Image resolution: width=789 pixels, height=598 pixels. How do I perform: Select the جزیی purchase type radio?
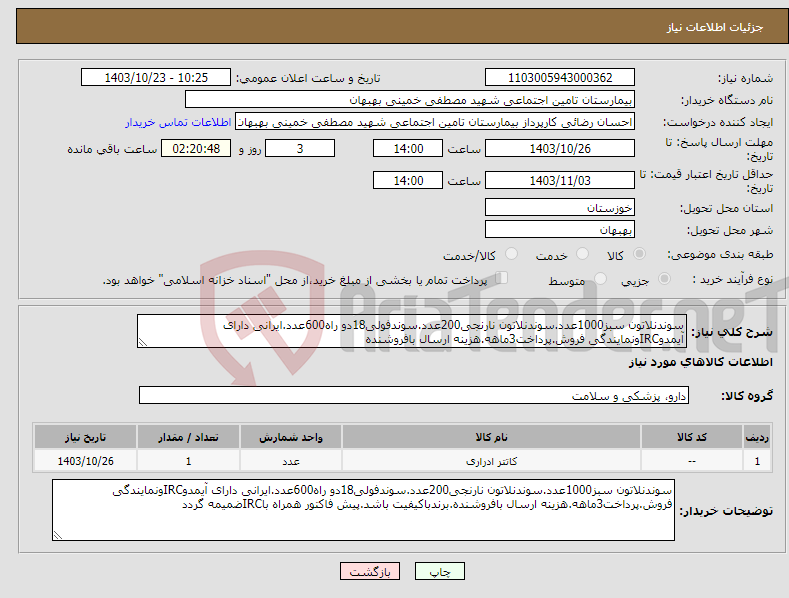tap(664, 279)
